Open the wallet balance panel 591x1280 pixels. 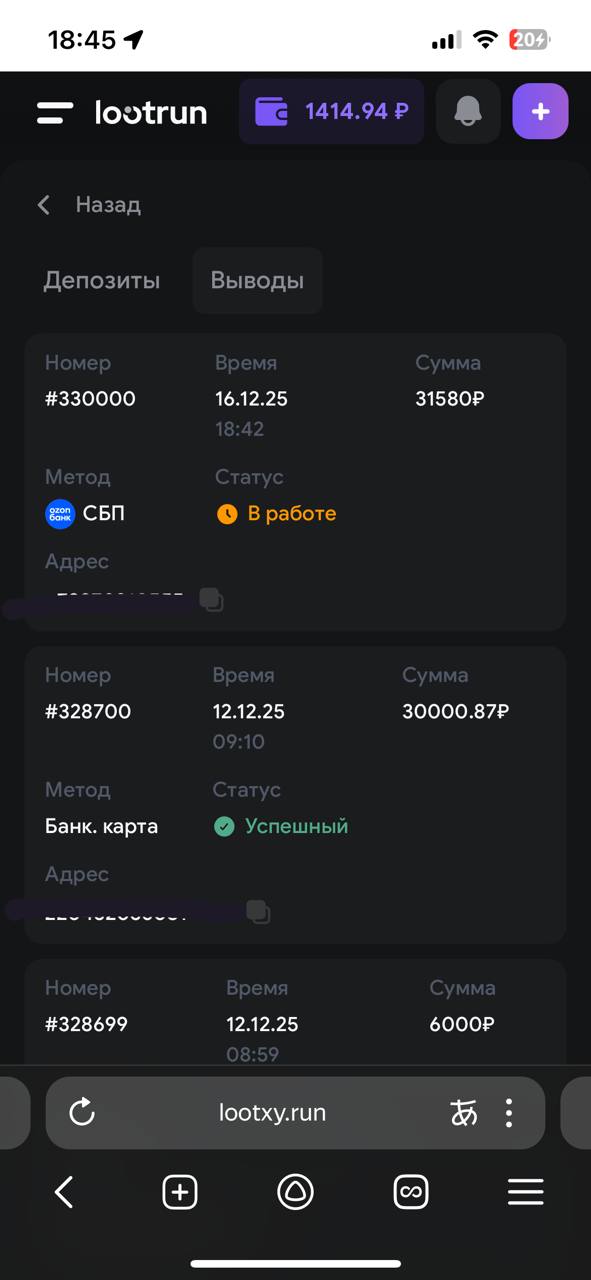331,111
